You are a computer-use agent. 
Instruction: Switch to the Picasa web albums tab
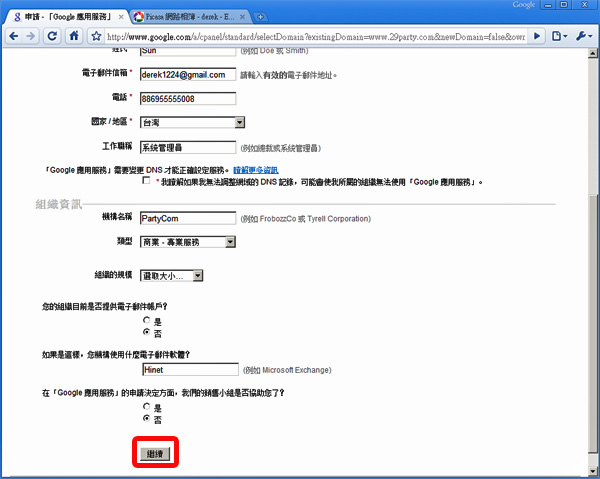point(189,17)
